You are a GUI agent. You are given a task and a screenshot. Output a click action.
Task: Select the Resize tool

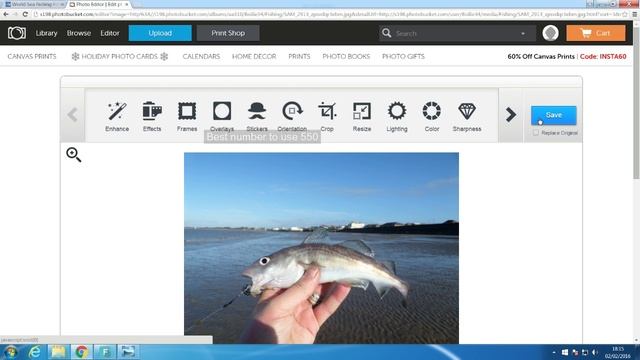(362, 116)
